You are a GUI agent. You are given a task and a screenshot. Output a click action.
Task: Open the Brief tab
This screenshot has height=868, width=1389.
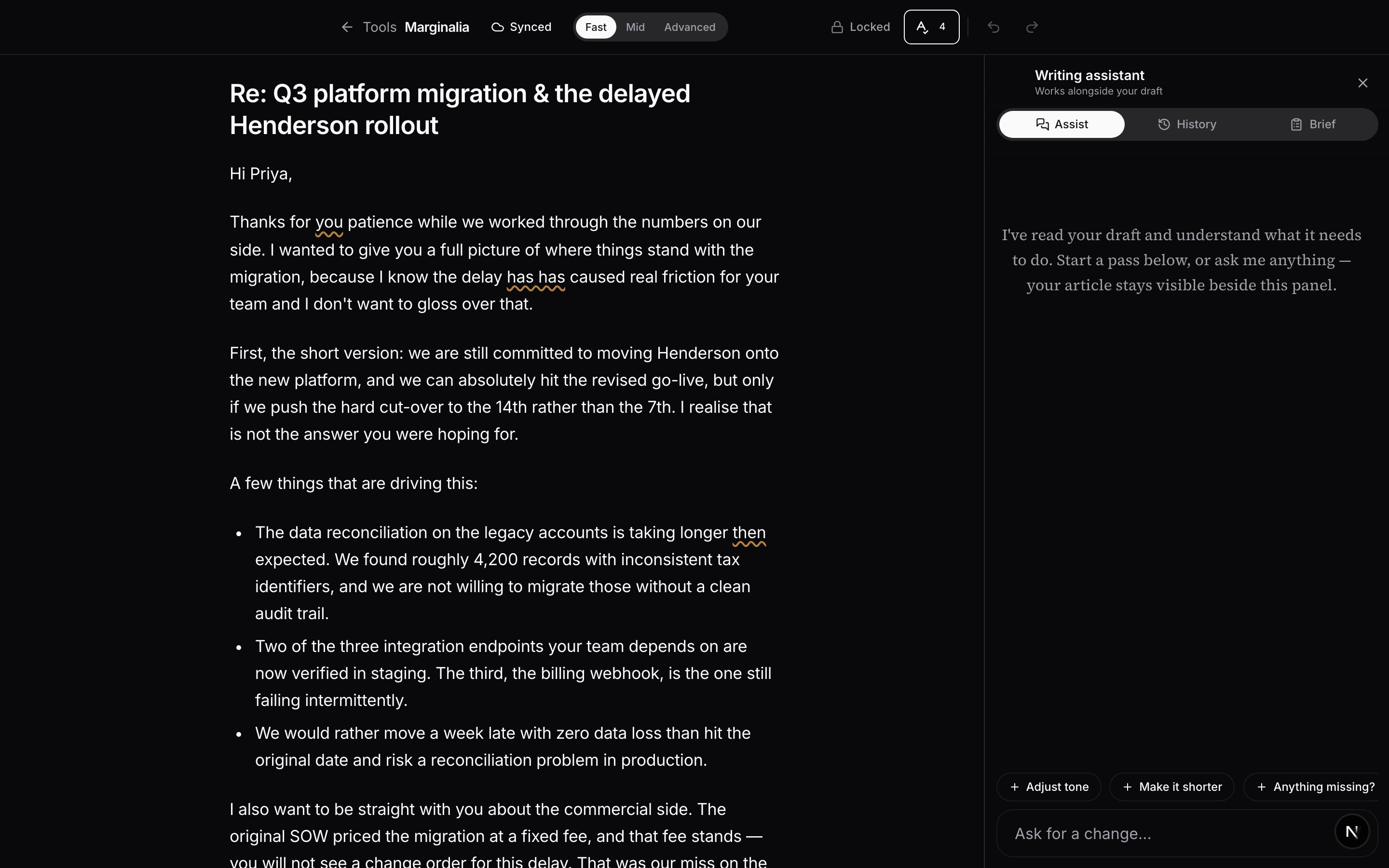1313,124
